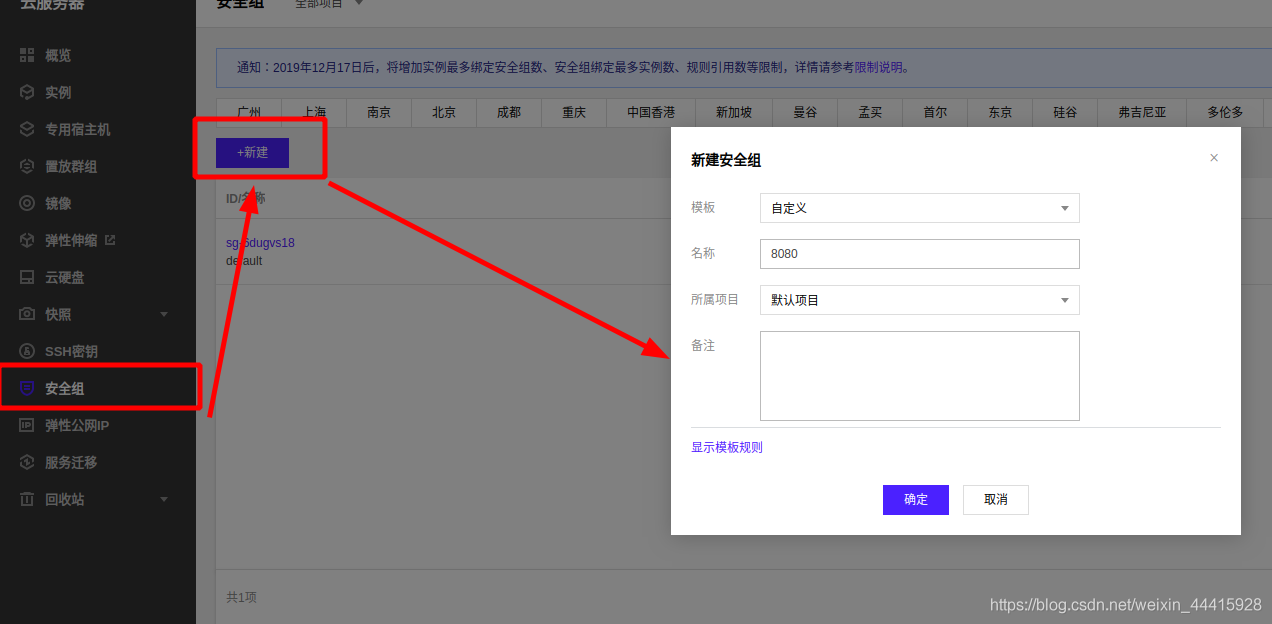Image resolution: width=1272 pixels, height=624 pixels.
Task: Switch to the 中国香港 region tab
Action: [x=650, y=112]
